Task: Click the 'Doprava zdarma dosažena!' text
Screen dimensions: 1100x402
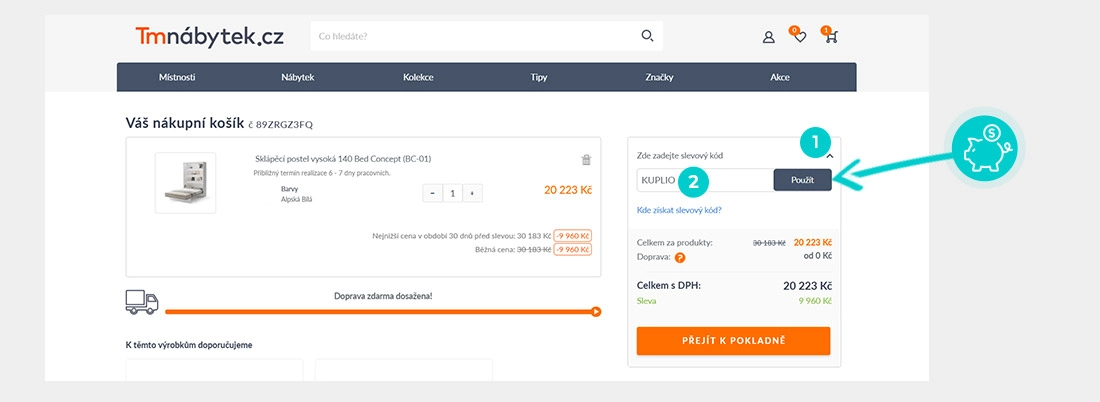Action: click(x=383, y=296)
